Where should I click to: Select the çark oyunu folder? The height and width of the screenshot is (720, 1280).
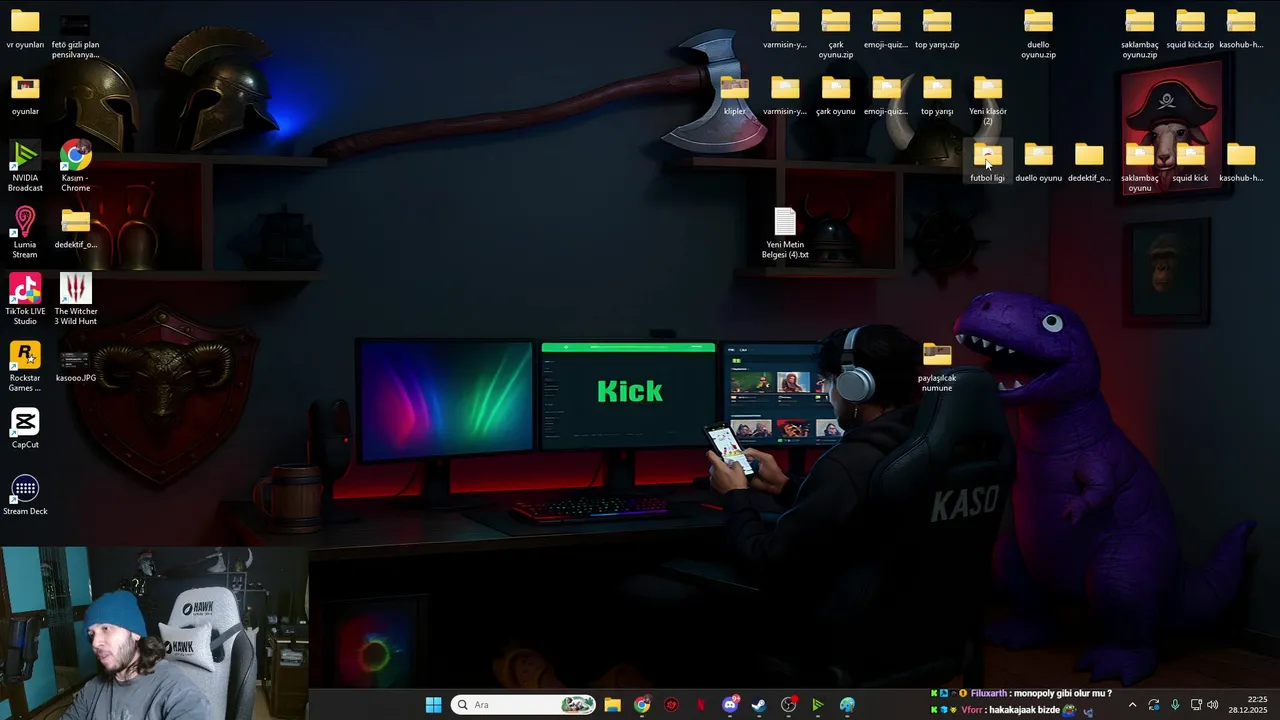[836, 95]
